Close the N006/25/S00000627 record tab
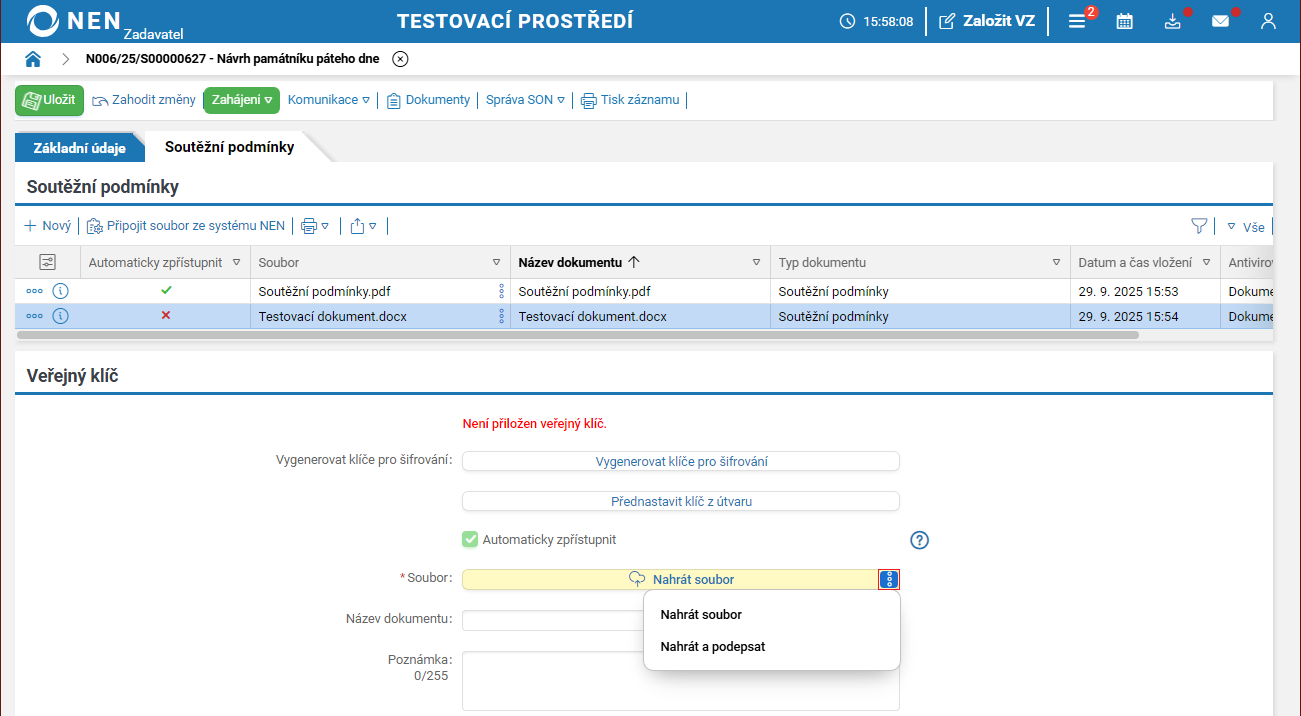The height and width of the screenshot is (716, 1301). (400, 59)
